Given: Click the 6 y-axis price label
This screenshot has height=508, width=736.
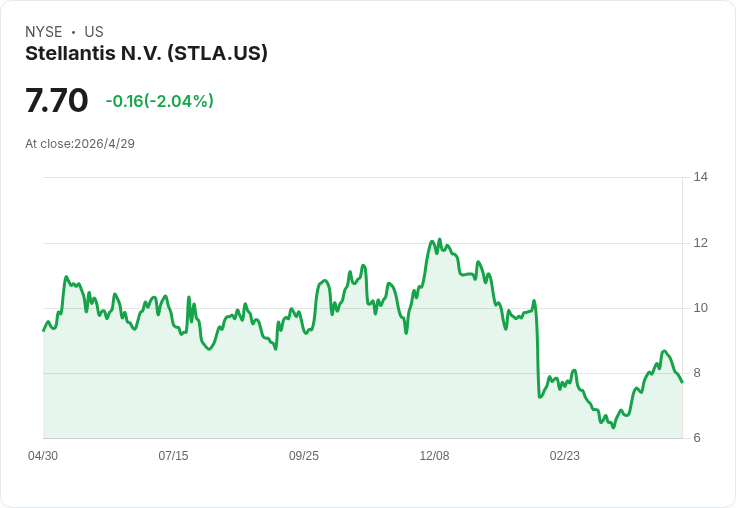Looking at the screenshot, I should click(697, 438).
